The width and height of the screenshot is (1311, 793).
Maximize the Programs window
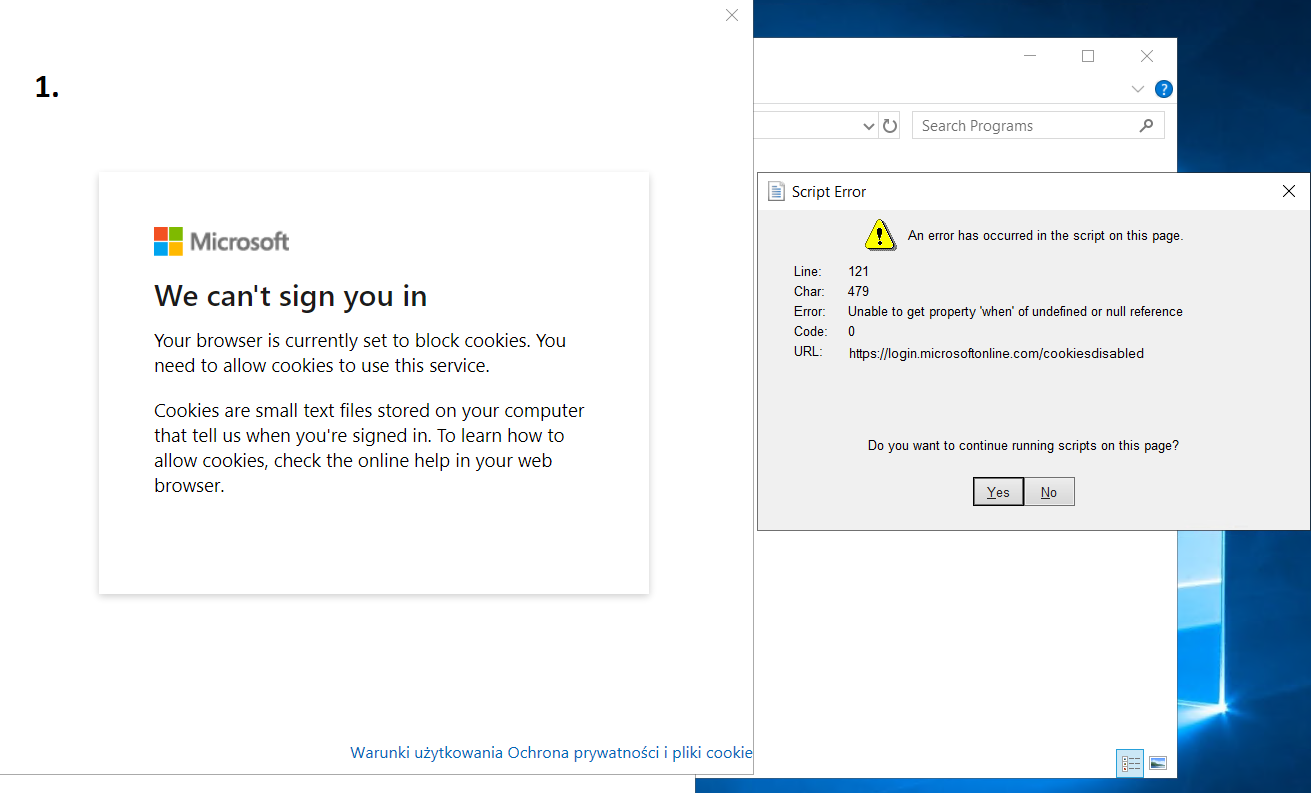coord(1088,56)
